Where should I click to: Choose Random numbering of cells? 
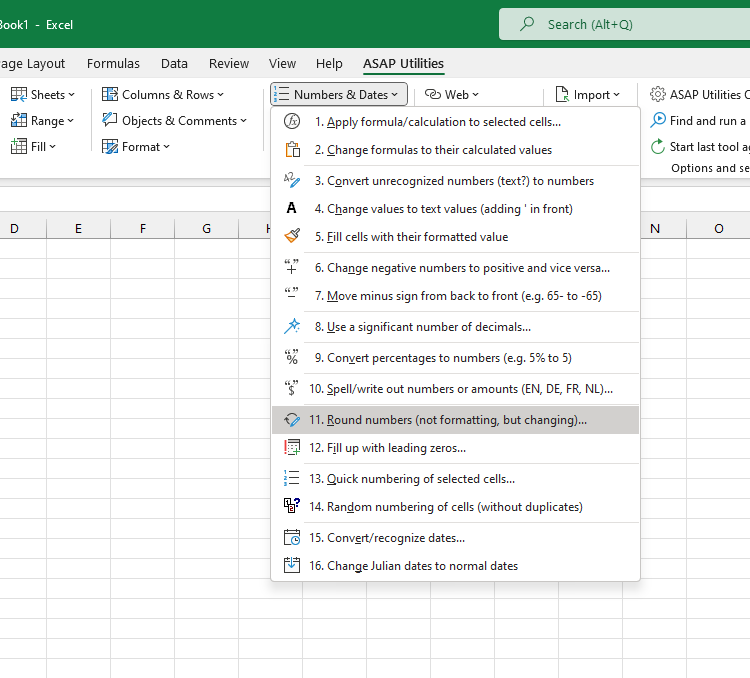(x=455, y=506)
